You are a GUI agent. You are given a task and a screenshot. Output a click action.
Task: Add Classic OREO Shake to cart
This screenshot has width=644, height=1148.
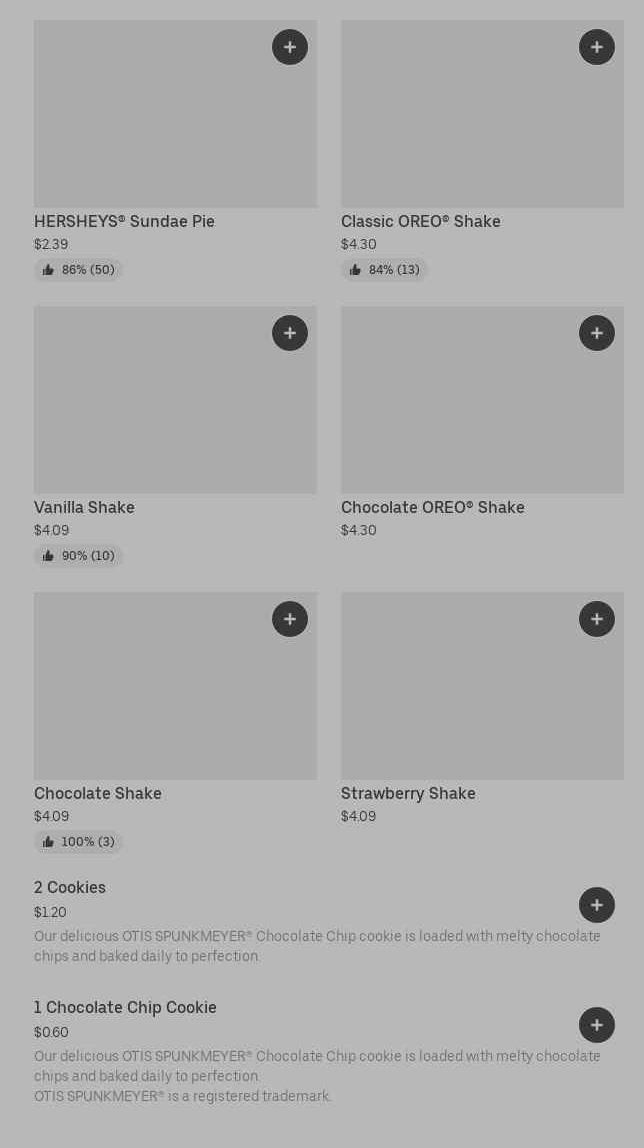[597, 47]
